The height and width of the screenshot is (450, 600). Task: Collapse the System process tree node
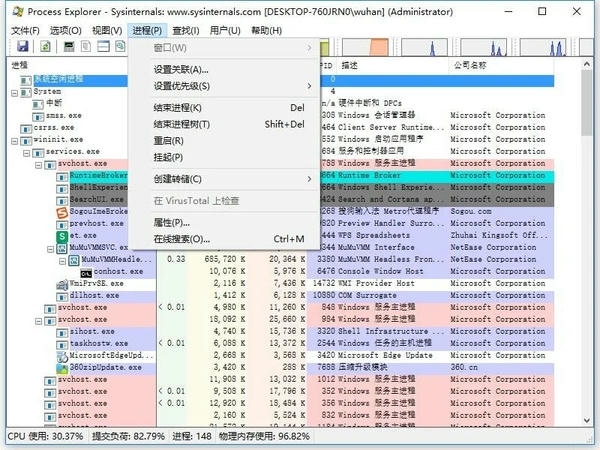pyautogui.click(x=15, y=93)
